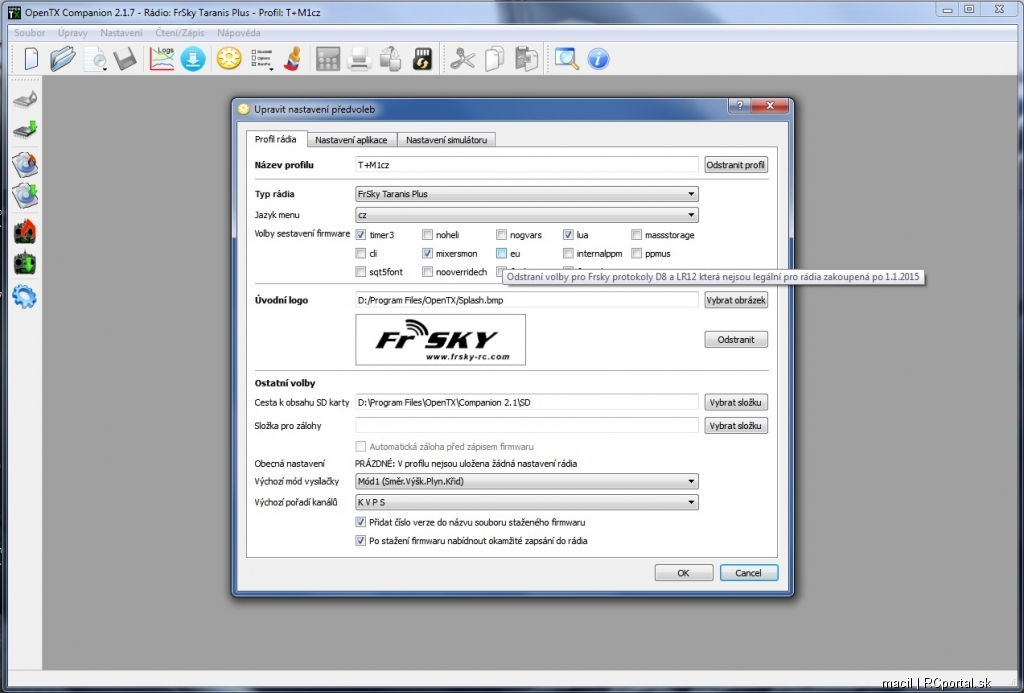Screen dimensions: 1024x693
Task: Save file with the floppy disk icon
Action: [x=125, y=59]
